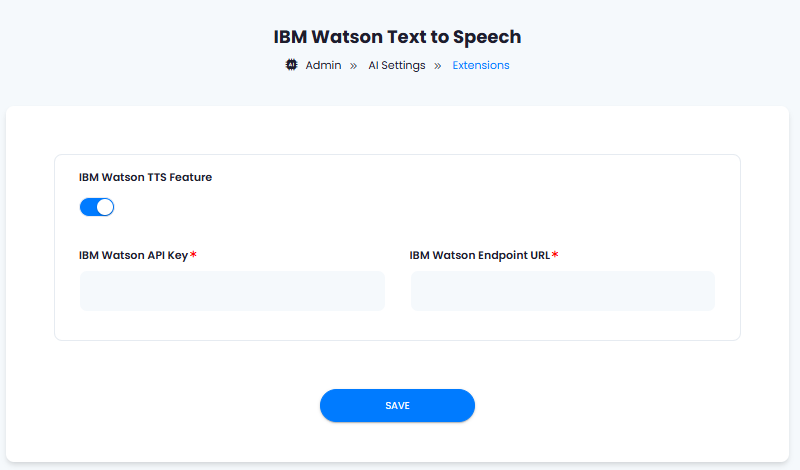This screenshot has width=800, height=470.
Task: Click the double-chevron separator after Admin
Action: pyautogui.click(x=353, y=66)
